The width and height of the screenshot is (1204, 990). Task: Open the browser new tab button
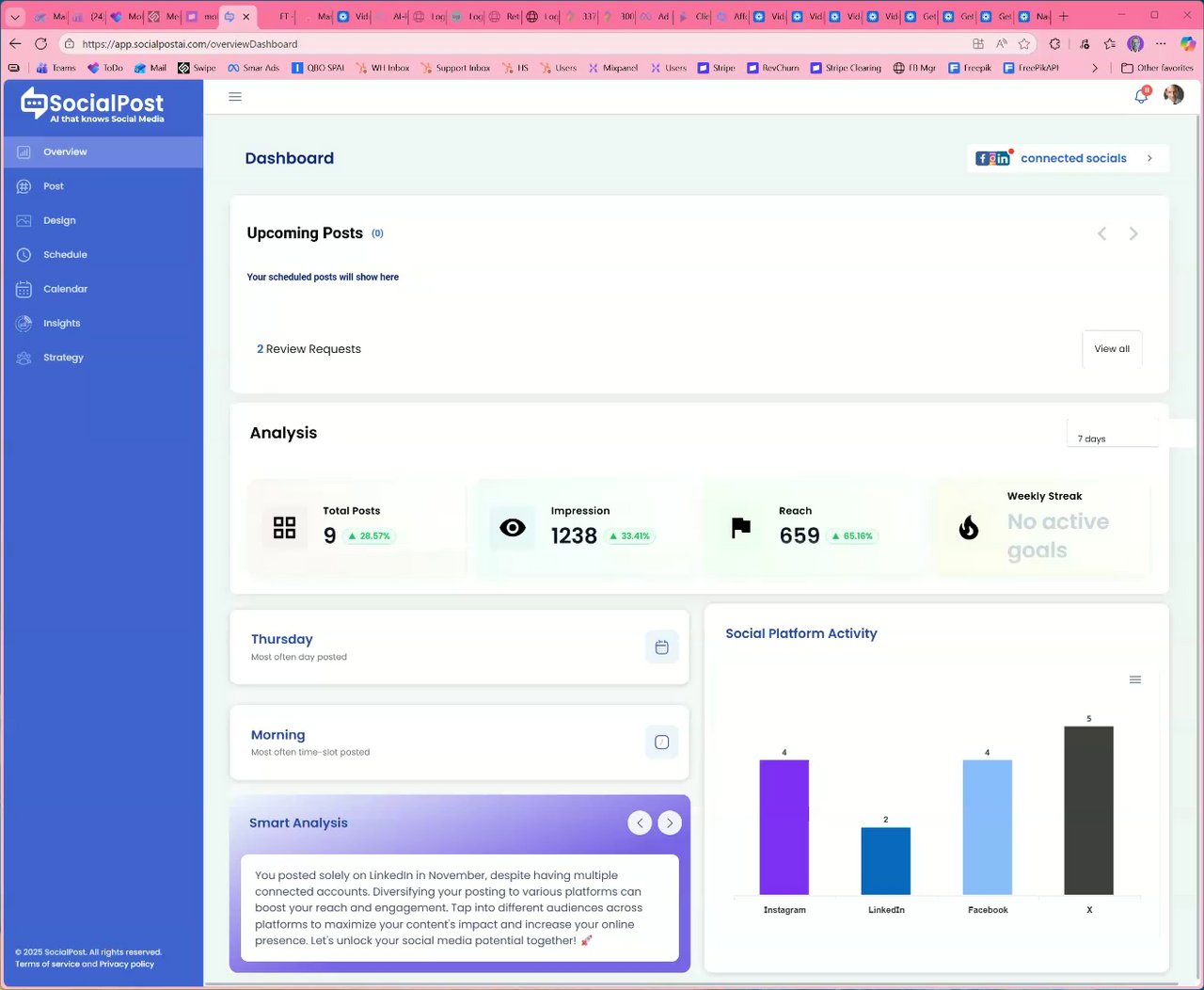click(x=1064, y=16)
